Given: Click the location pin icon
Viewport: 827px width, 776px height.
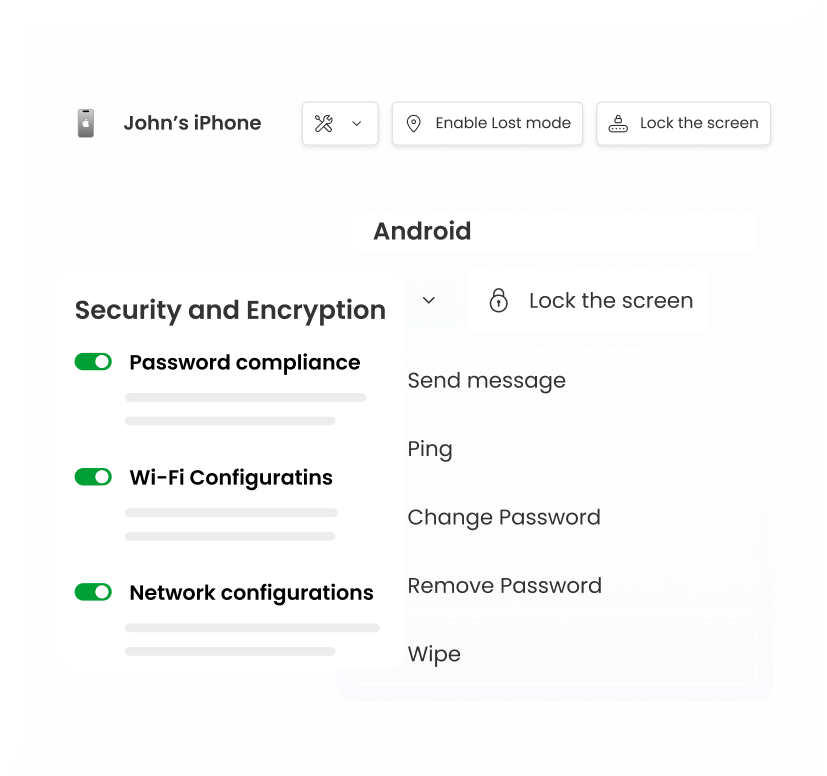Looking at the screenshot, I should click(x=413, y=124).
